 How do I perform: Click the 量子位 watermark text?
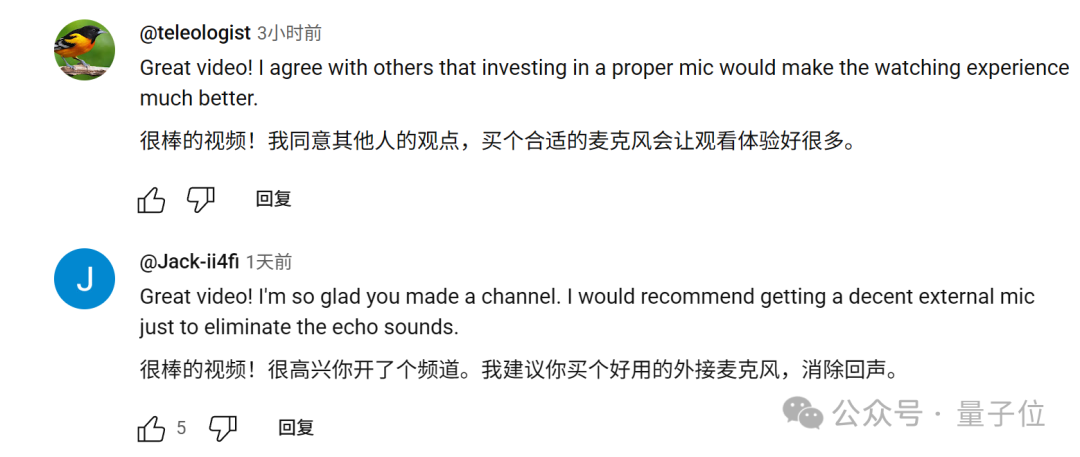[1001, 414]
